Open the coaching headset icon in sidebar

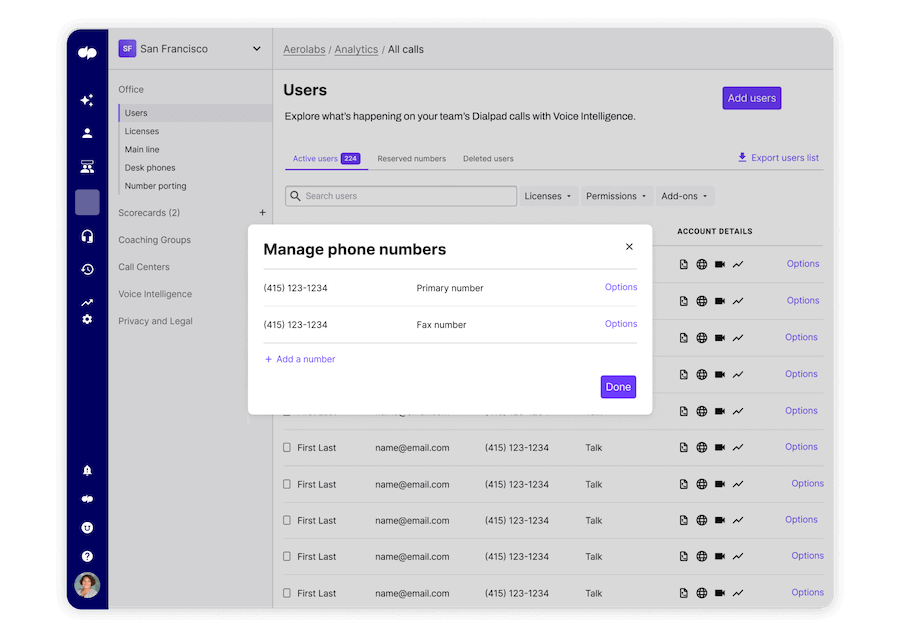point(87,236)
